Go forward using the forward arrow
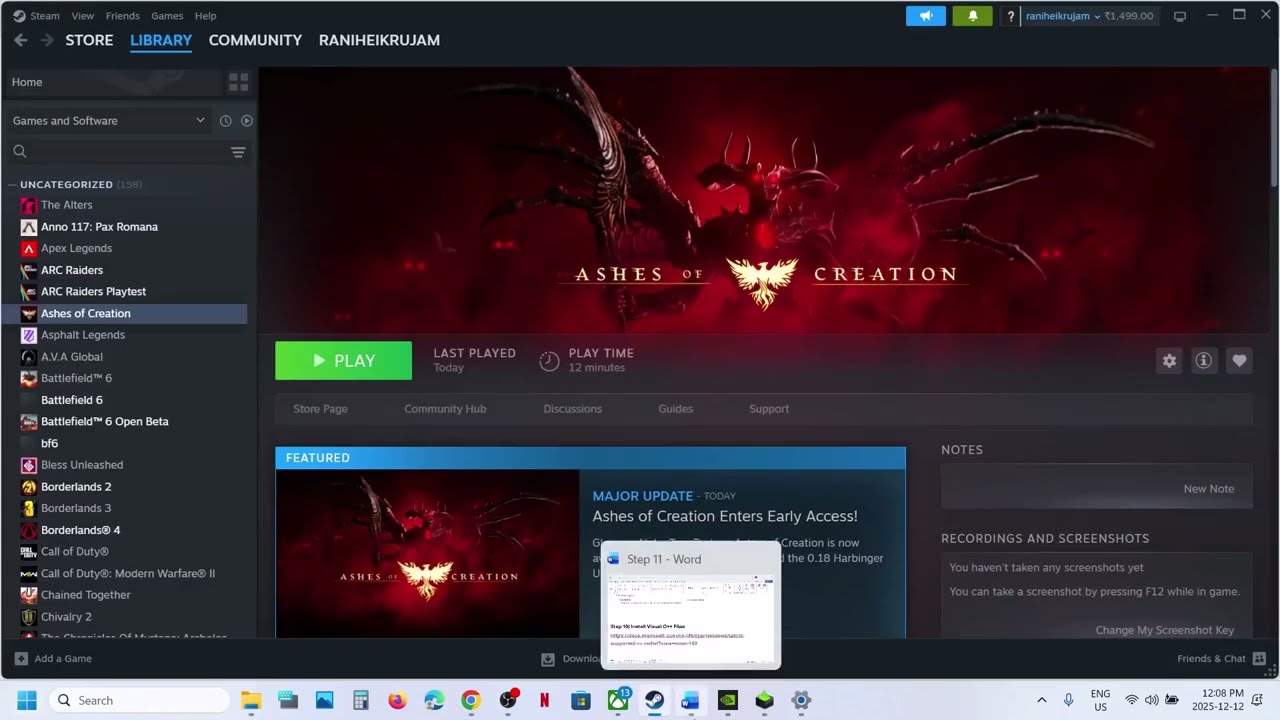The image size is (1280, 720). pyautogui.click(x=46, y=40)
